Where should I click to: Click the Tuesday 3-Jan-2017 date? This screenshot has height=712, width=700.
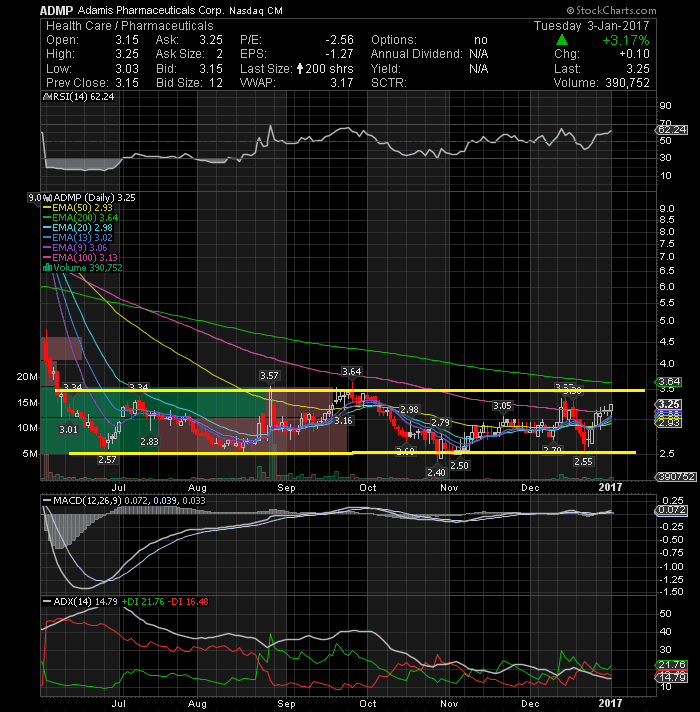pyautogui.click(x=592, y=26)
